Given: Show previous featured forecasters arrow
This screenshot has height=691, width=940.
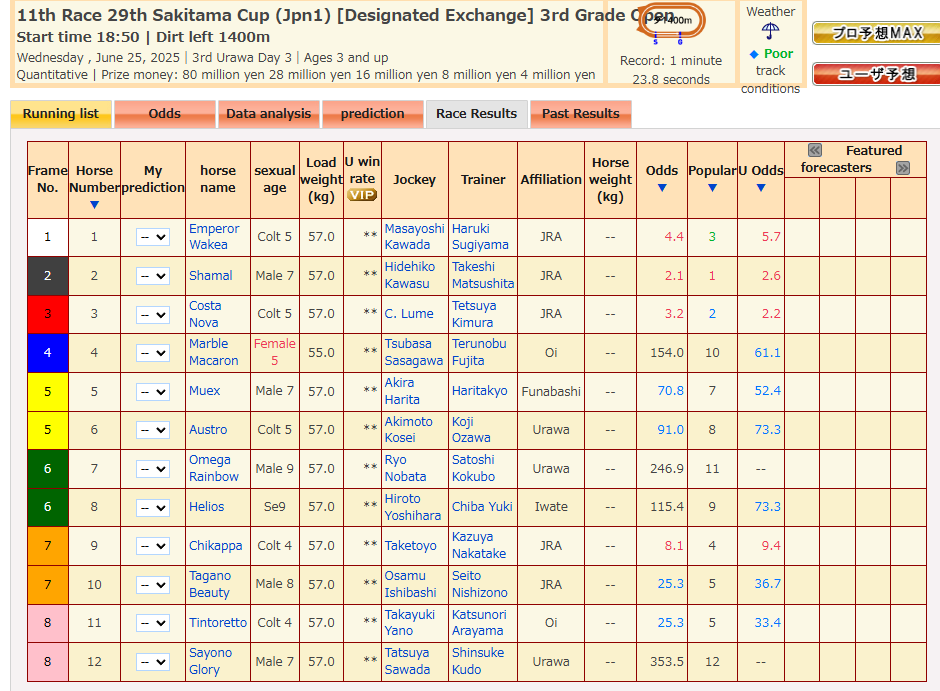Looking at the screenshot, I should coord(815,150).
